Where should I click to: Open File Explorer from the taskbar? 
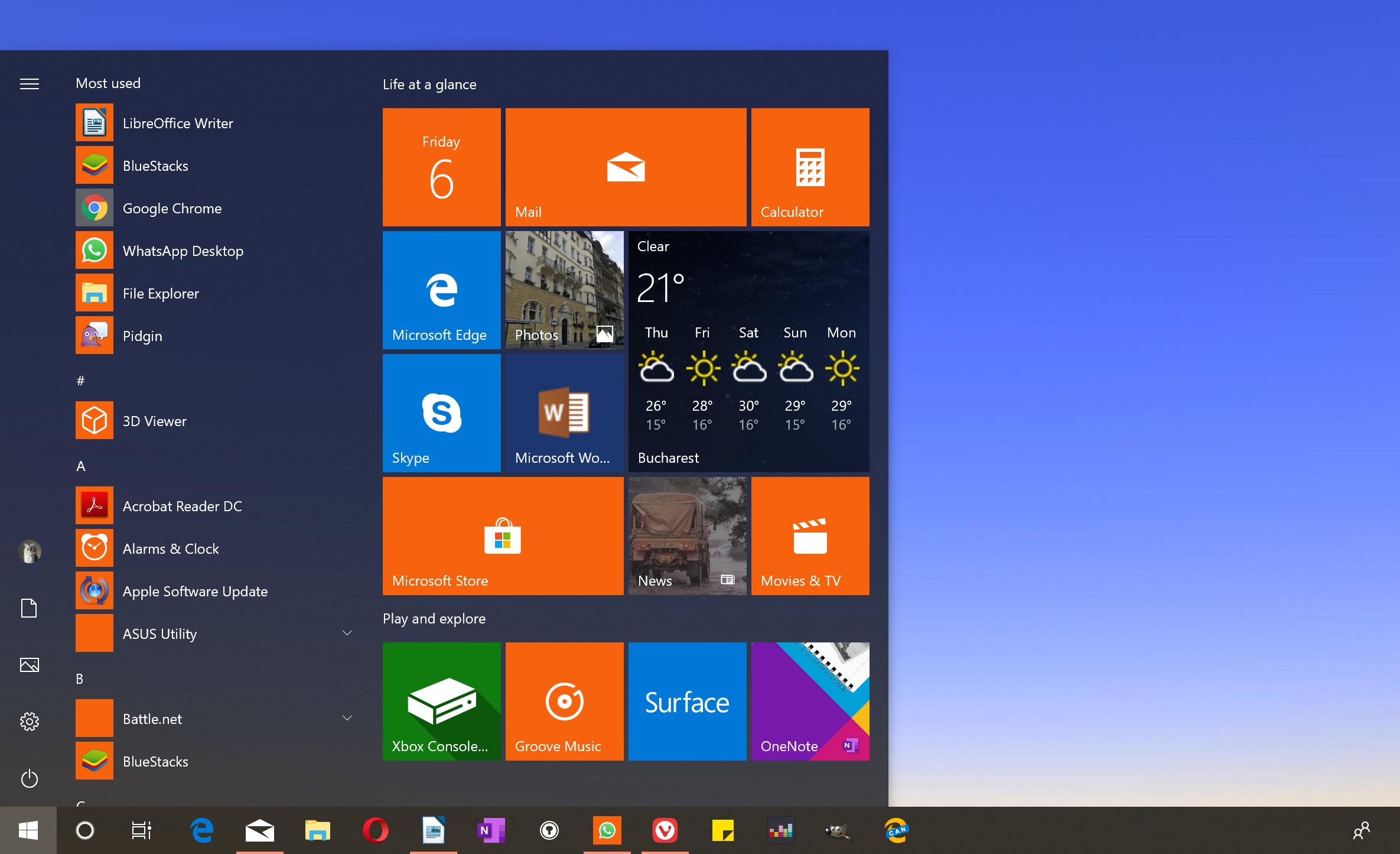click(318, 830)
